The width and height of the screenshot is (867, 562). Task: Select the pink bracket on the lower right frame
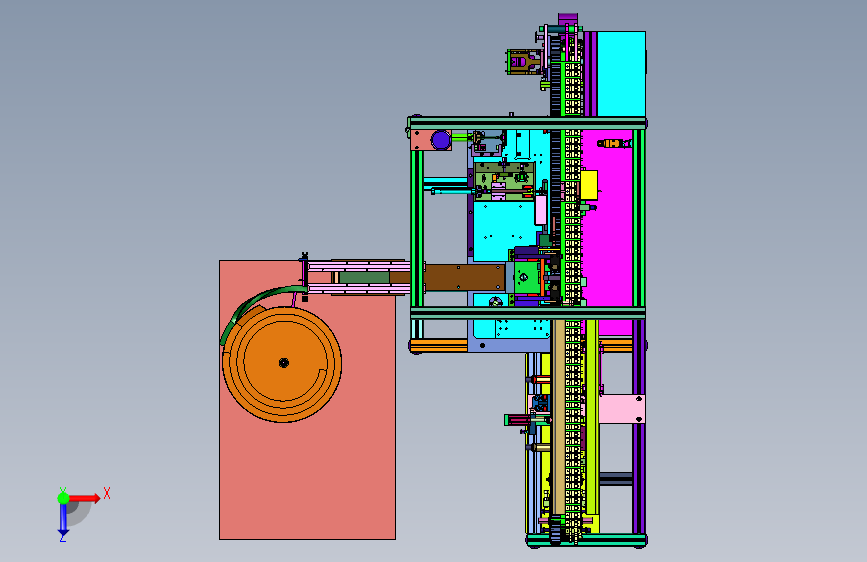coord(622,409)
